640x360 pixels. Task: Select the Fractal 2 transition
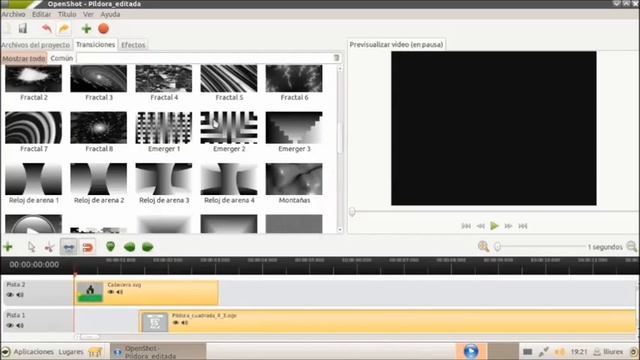[x=33, y=83]
